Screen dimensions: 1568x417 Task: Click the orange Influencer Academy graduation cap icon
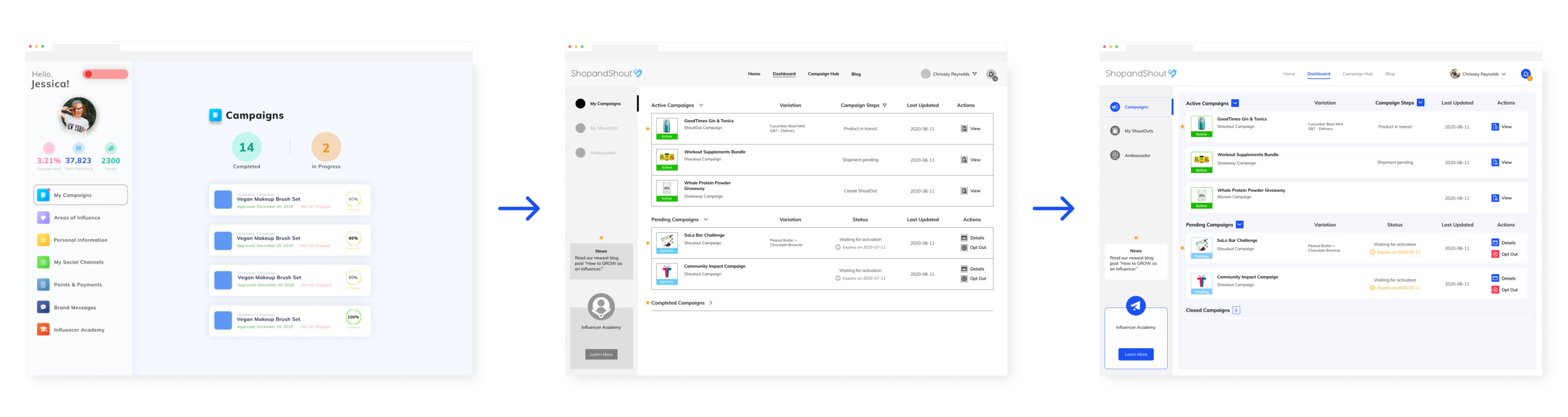pos(43,329)
